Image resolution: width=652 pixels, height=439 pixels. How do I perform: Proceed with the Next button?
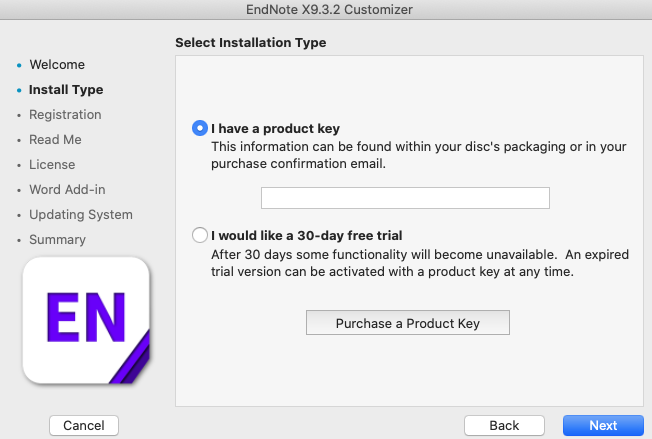coord(603,425)
